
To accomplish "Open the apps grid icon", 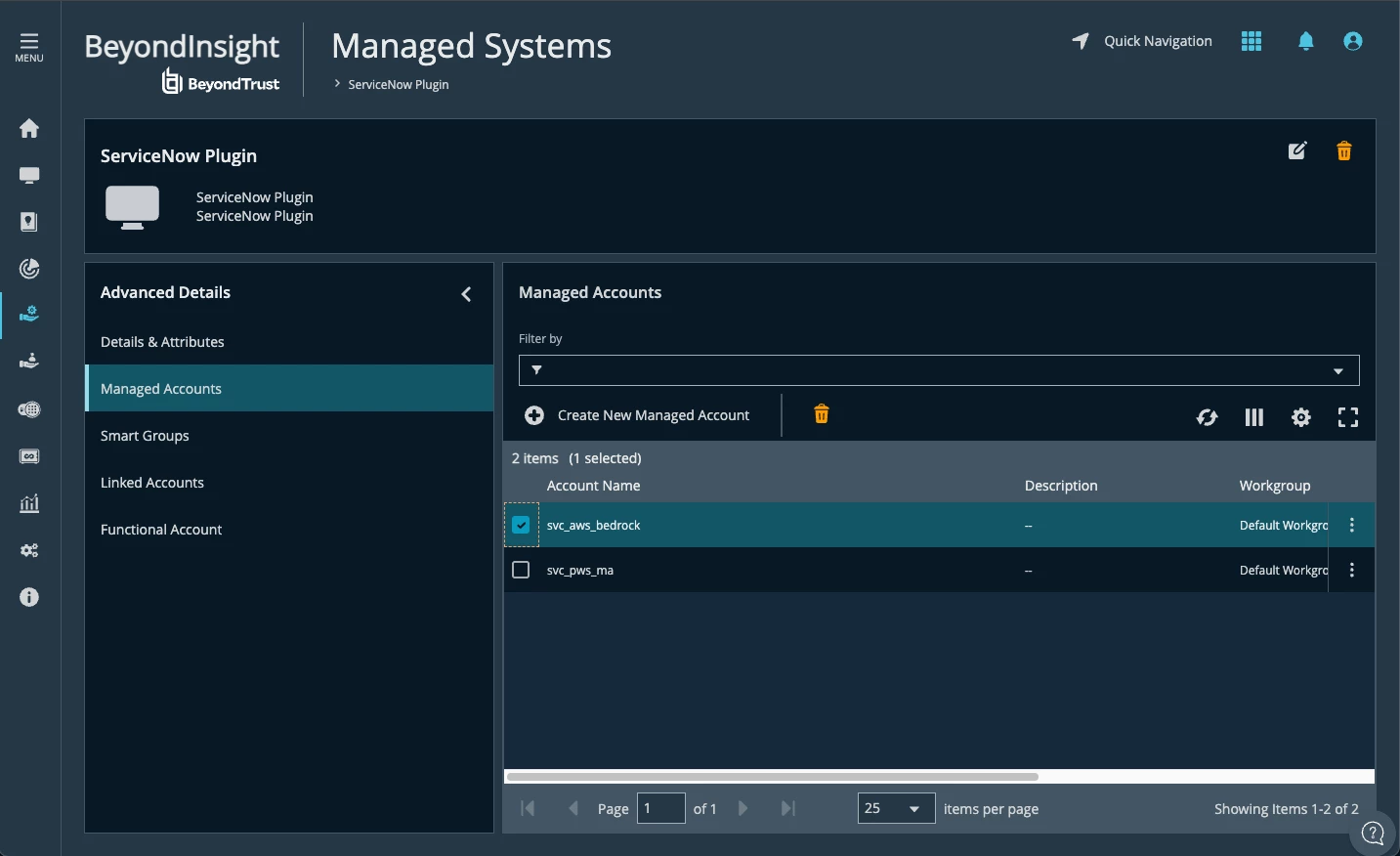I will [x=1252, y=41].
